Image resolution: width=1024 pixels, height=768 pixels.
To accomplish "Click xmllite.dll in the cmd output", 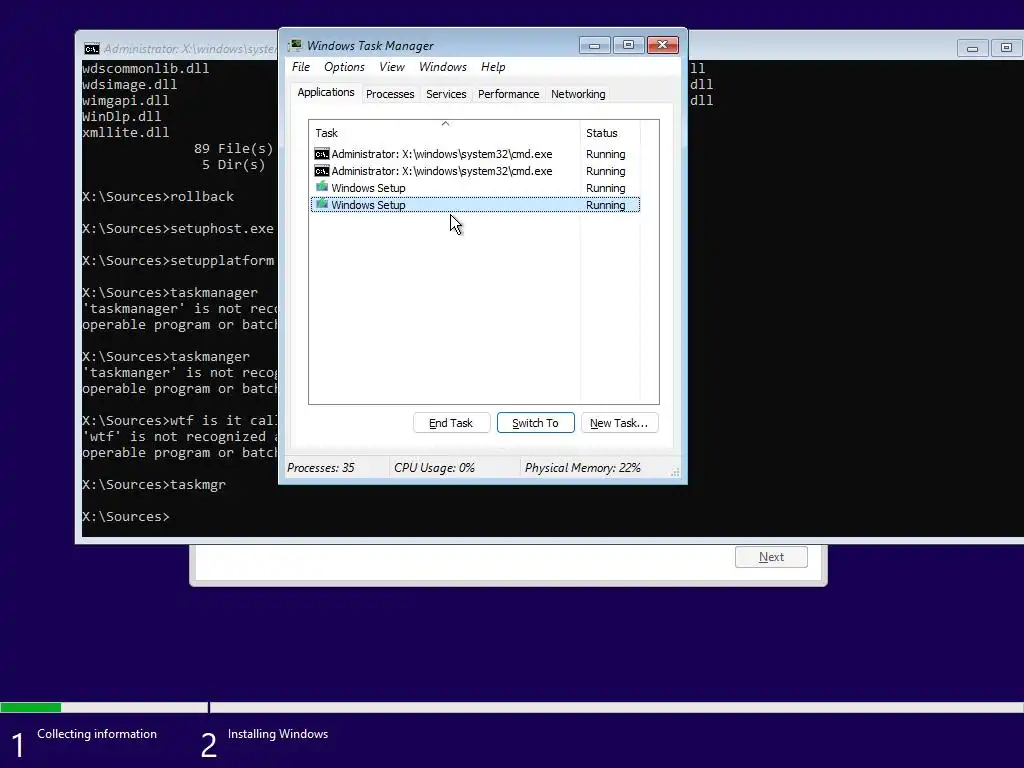I will [x=125, y=133].
